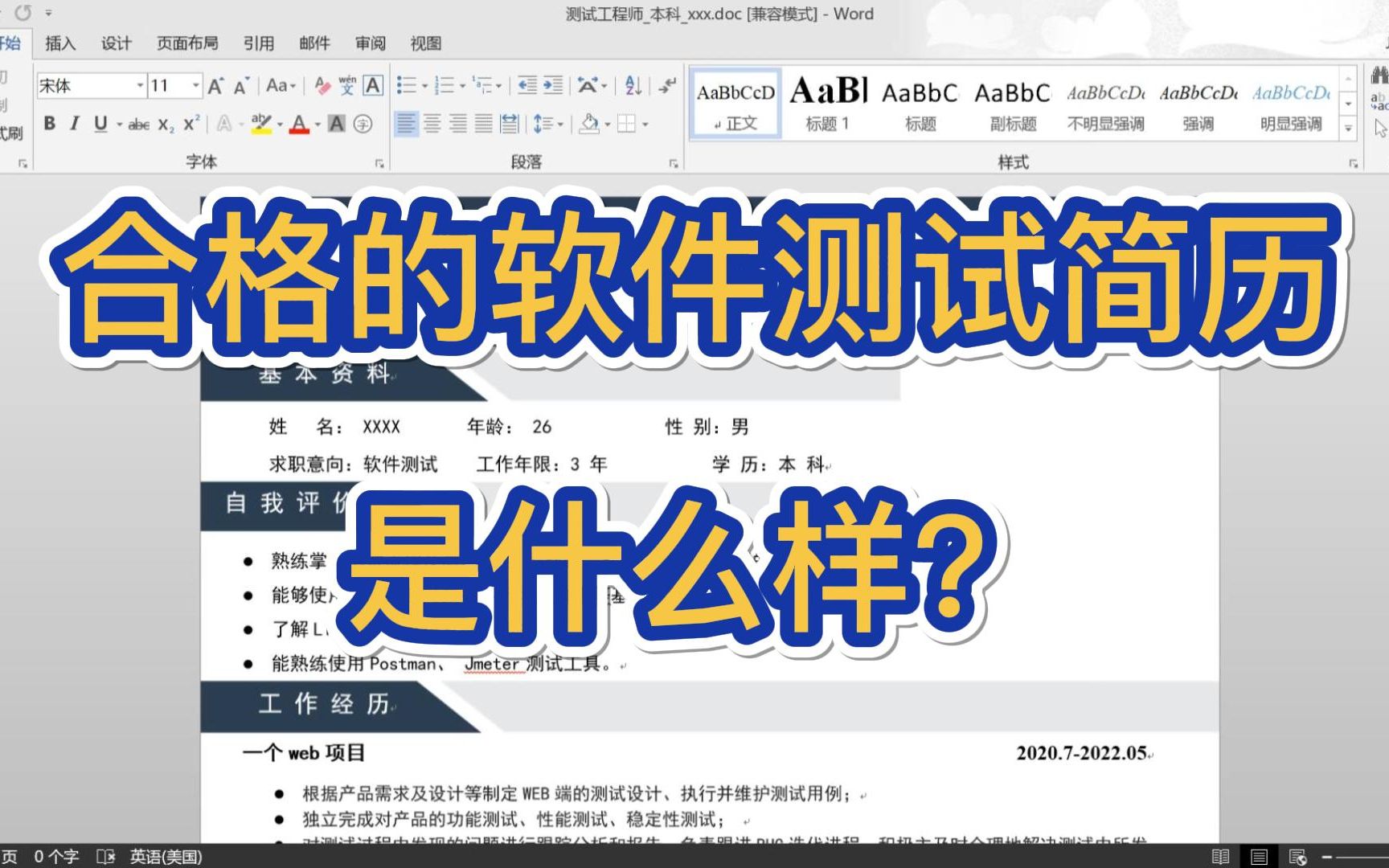Screen dimensions: 1389x868
Task: Apply distributed alignment
Action: 510,124
